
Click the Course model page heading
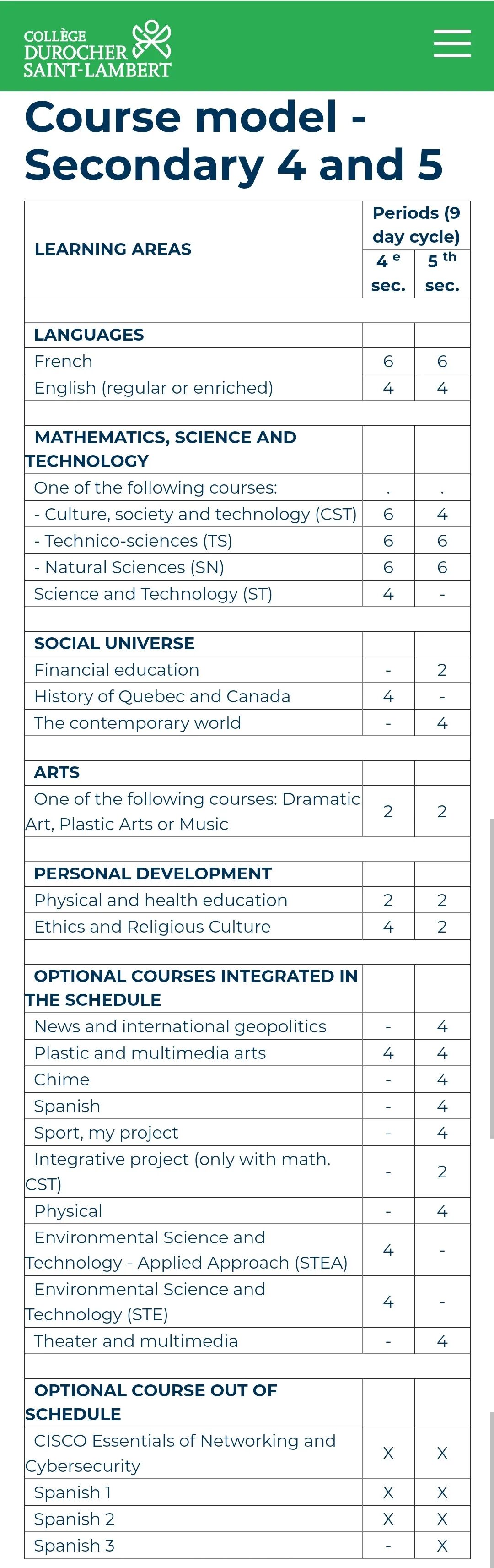pos(234,141)
